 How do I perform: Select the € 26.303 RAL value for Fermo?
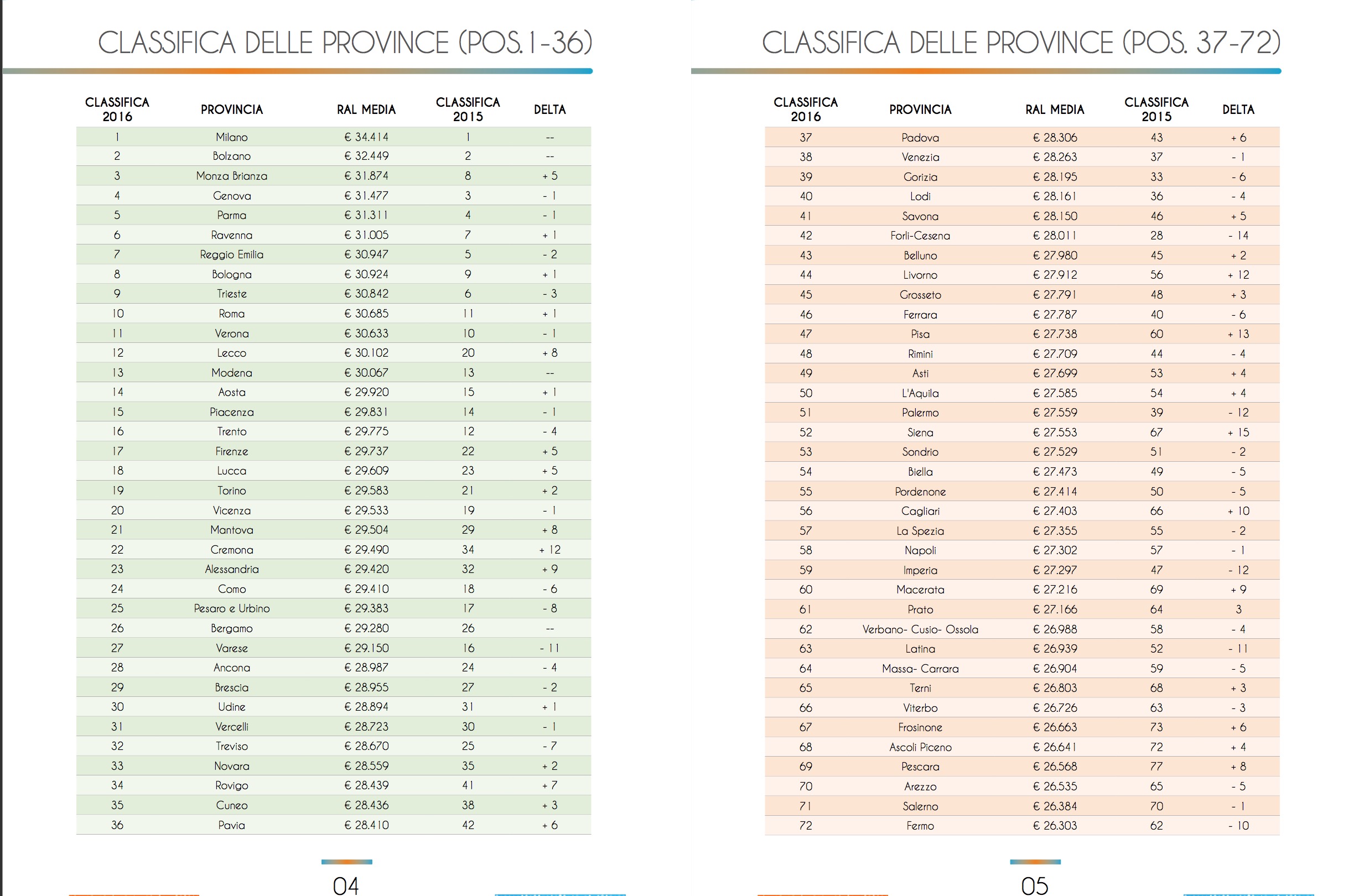(x=1055, y=826)
